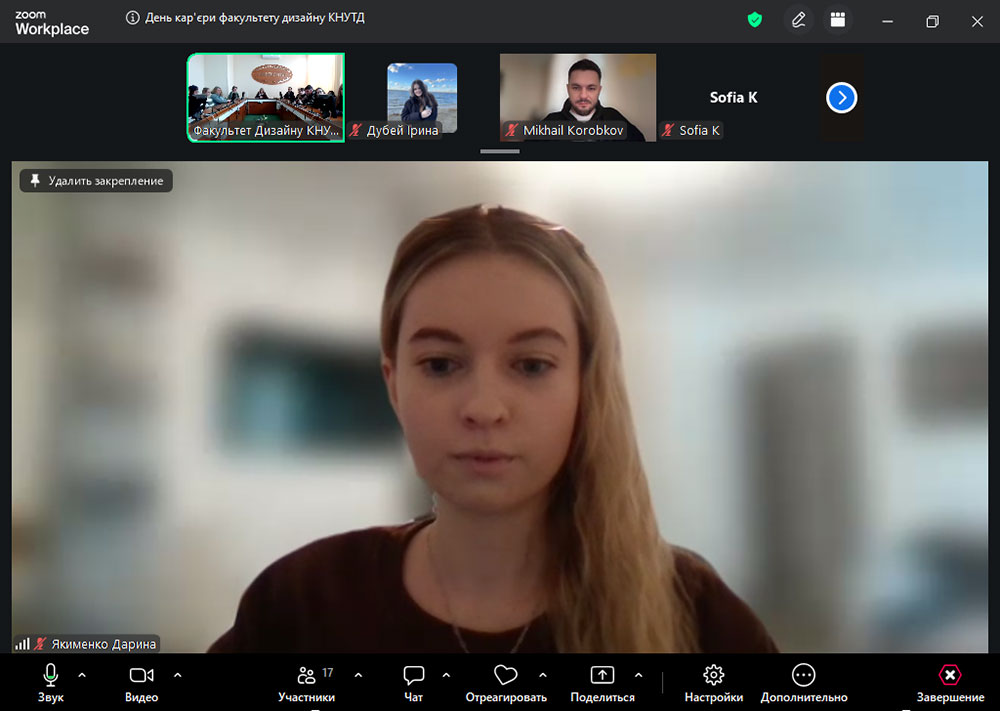Image resolution: width=1000 pixels, height=711 pixels.
Task: Click Завершение to end meeting
Action: pyautogui.click(x=950, y=683)
